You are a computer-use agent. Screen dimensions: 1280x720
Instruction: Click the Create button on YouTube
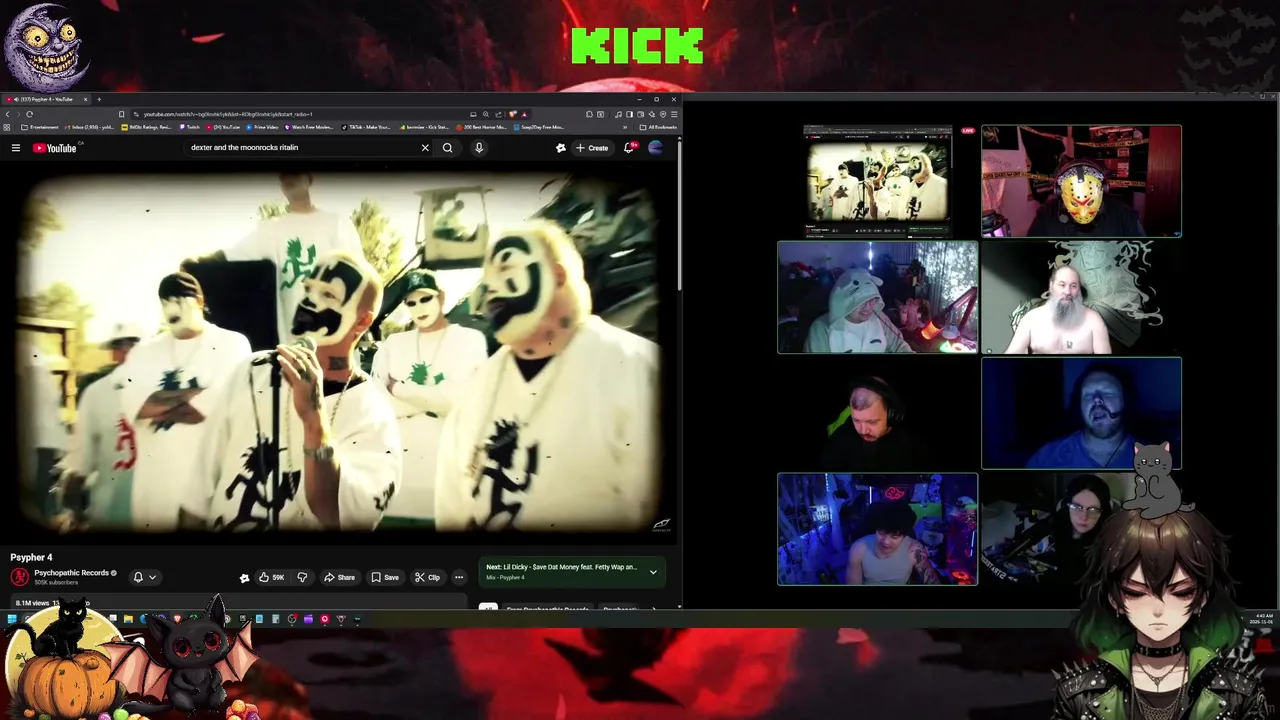tap(592, 148)
